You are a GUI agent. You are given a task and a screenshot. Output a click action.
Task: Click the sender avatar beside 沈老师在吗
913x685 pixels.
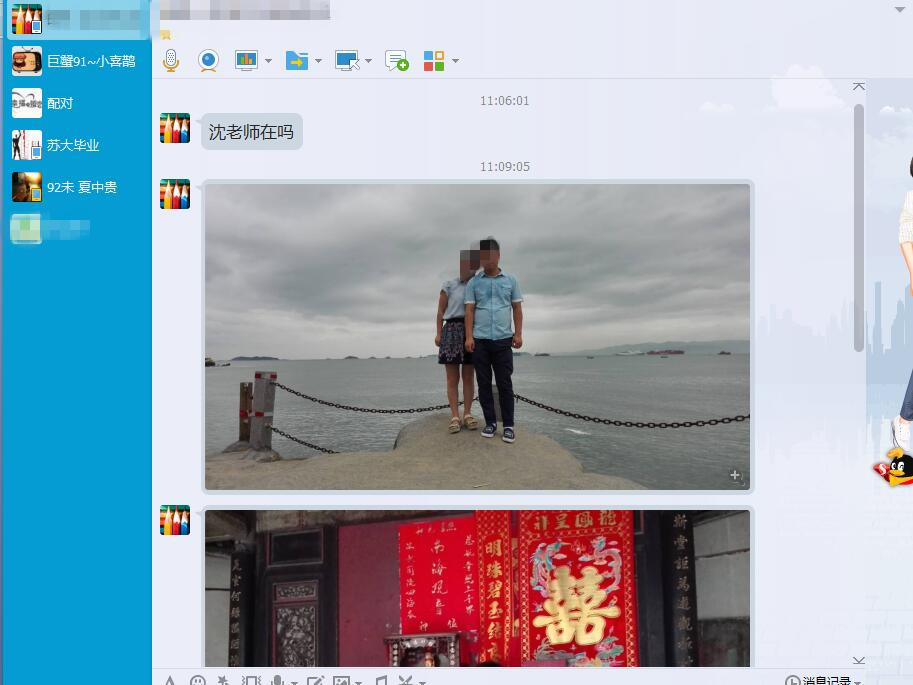tap(175, 128)
